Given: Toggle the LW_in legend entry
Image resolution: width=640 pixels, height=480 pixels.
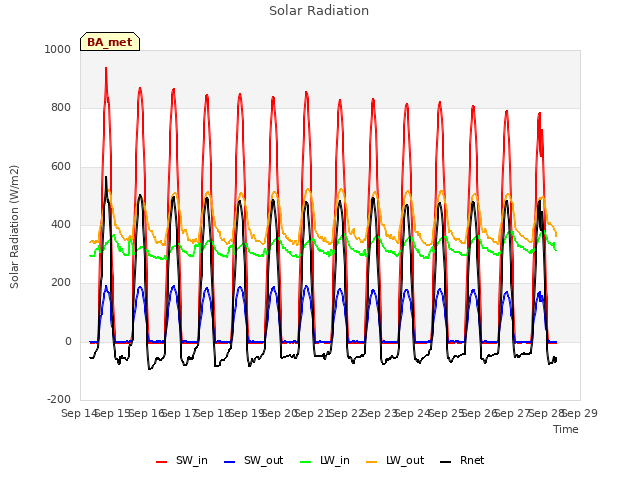Looking at the screenshot, I should coord(324,461).
